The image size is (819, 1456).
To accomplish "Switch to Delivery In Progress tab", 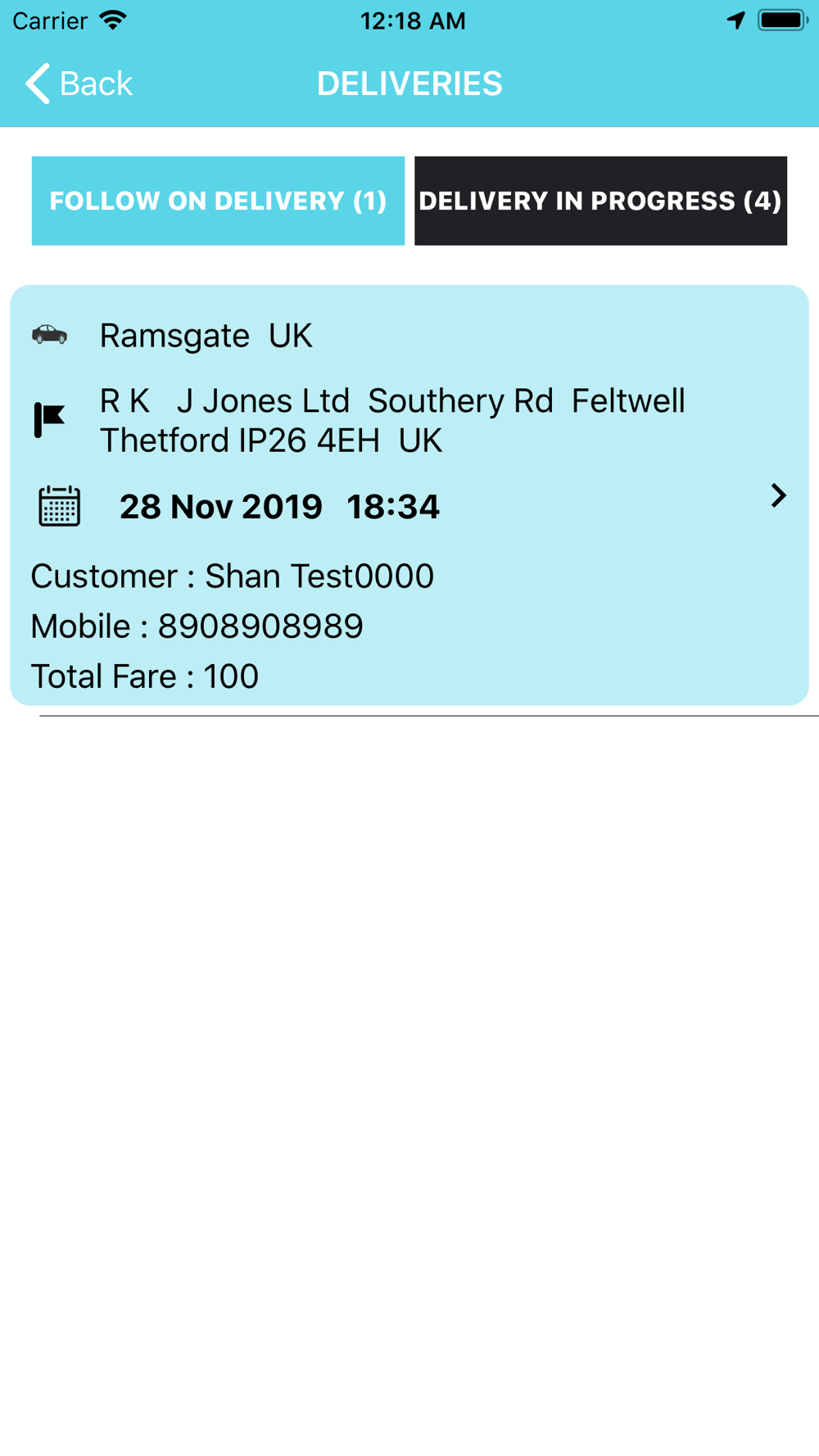I will pyautogui.click(x=600, y=201).
